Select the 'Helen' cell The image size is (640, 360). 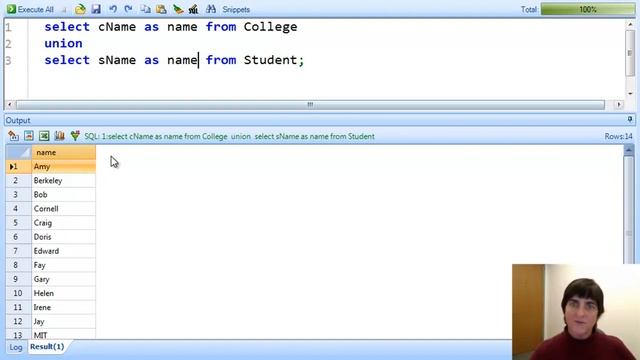64,293
